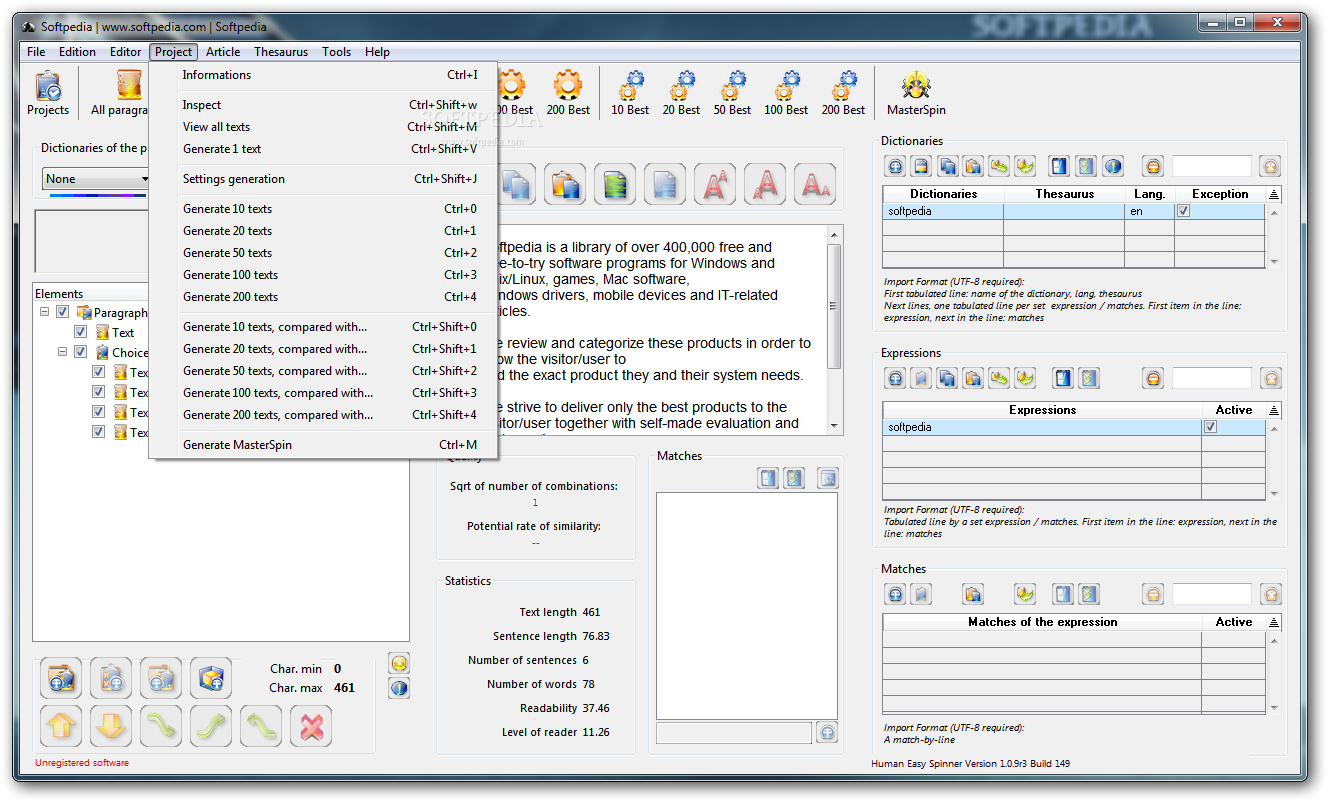
Task: Toggle the Active checkbox for softpedia expression
Action: tap(1211, 427)
